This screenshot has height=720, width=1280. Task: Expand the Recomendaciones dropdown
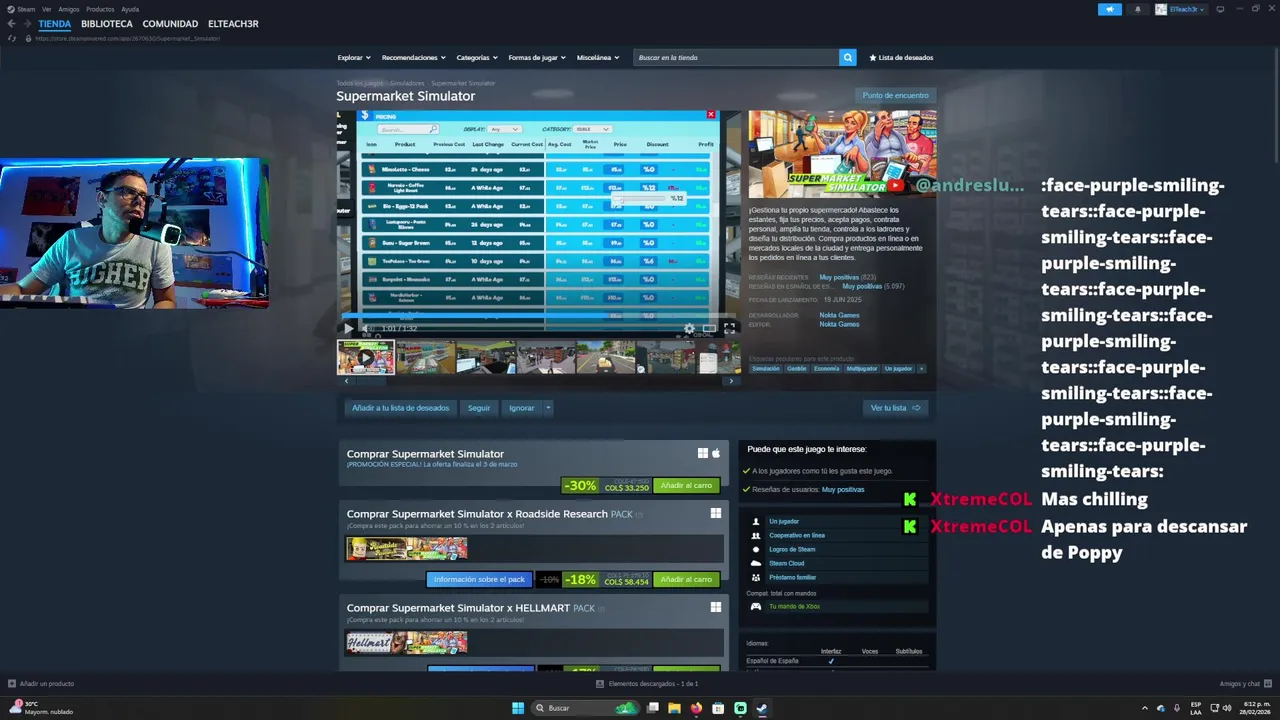tap(414, 57)
